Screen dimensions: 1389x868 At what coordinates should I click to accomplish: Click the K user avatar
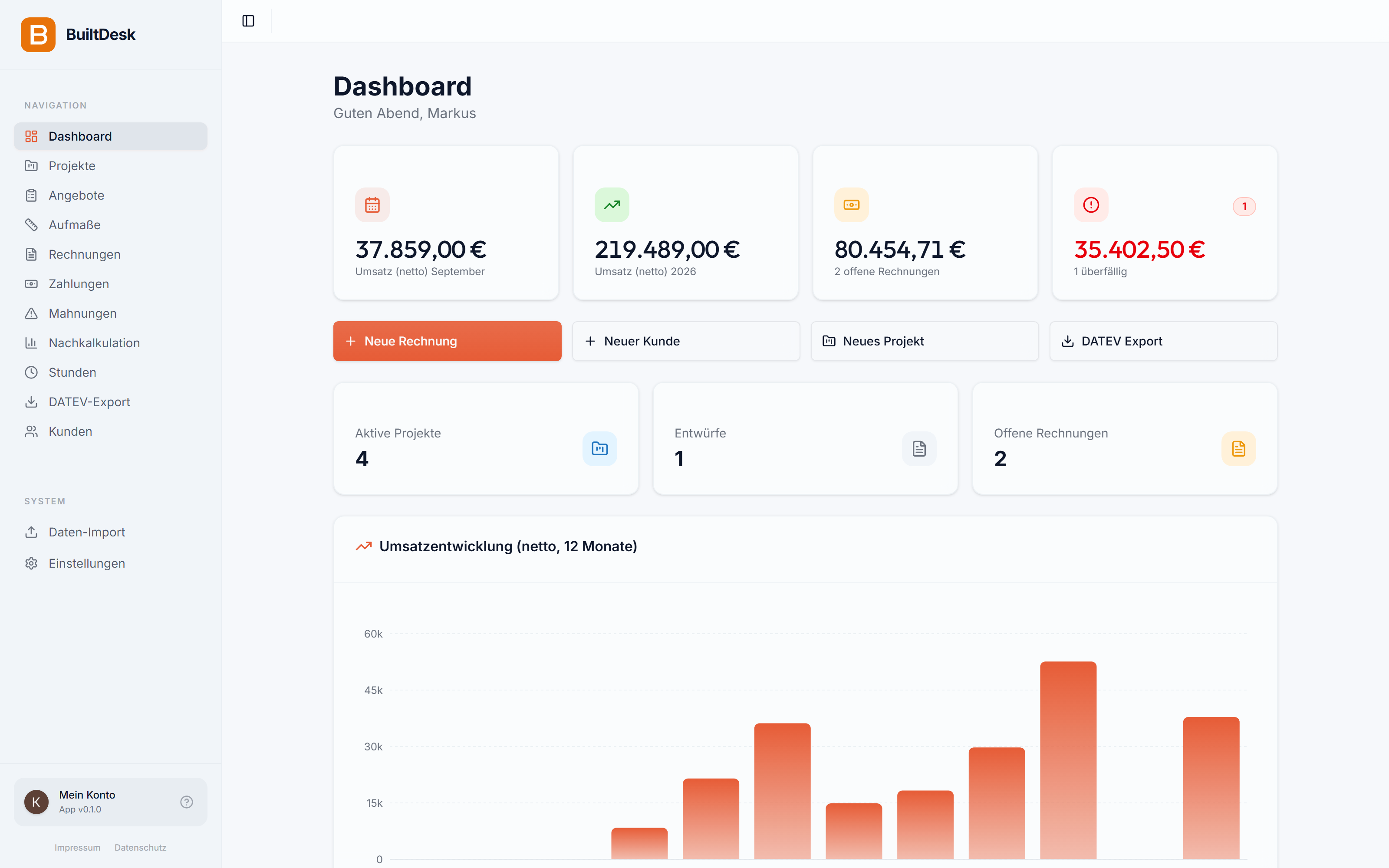pos(36,802)
